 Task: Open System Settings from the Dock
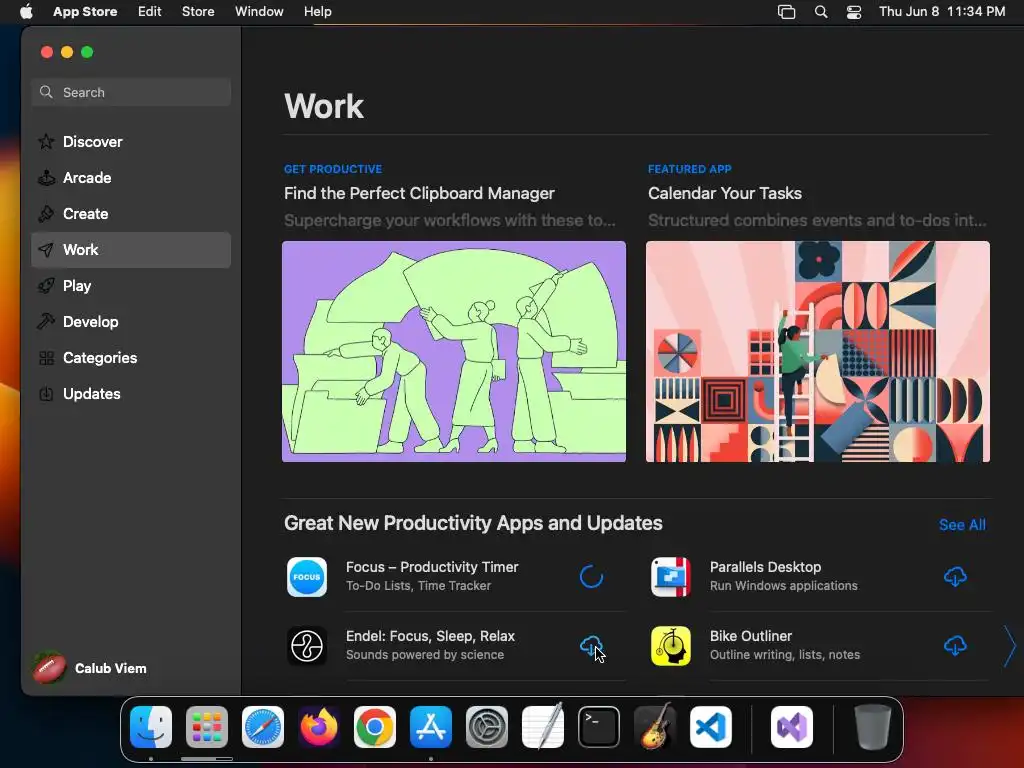487,727
